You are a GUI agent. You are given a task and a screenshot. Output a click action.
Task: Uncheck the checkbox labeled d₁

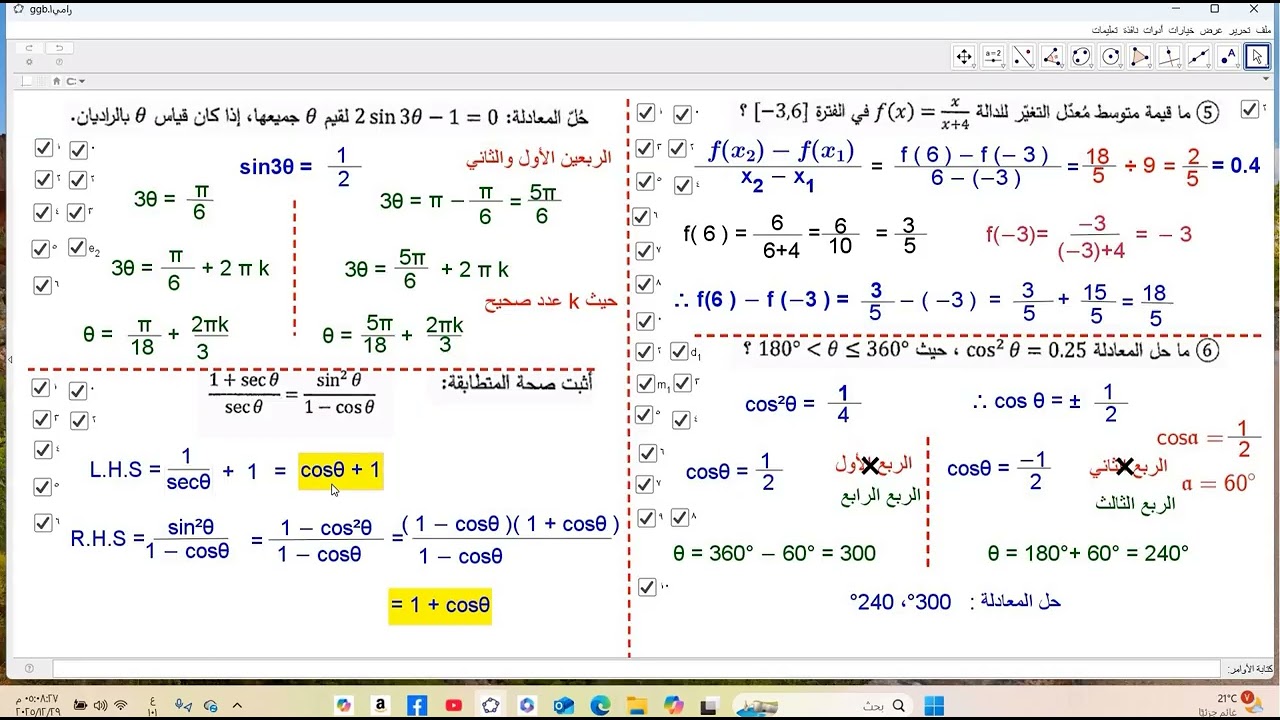(678, 351)
